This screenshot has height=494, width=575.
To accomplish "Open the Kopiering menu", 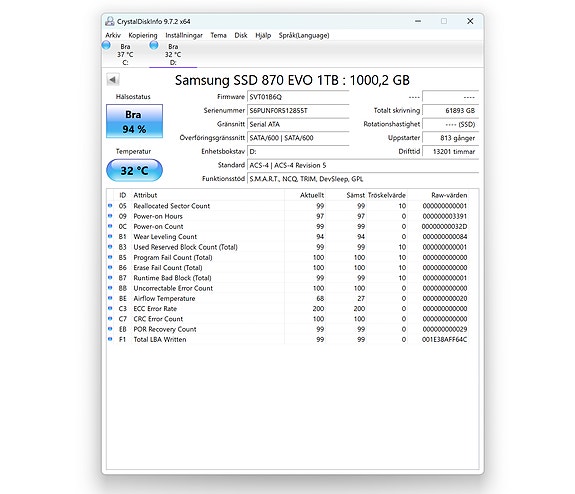I will coord(143,35).
